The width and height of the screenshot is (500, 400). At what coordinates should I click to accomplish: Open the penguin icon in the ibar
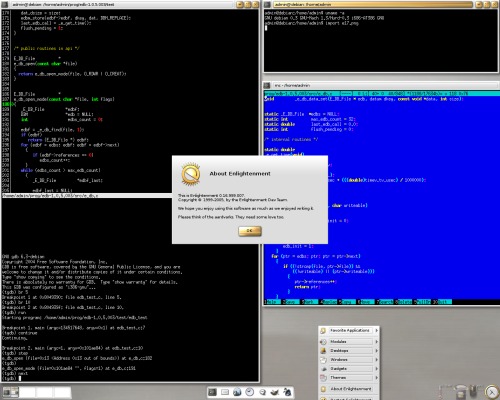coord(287,392)
